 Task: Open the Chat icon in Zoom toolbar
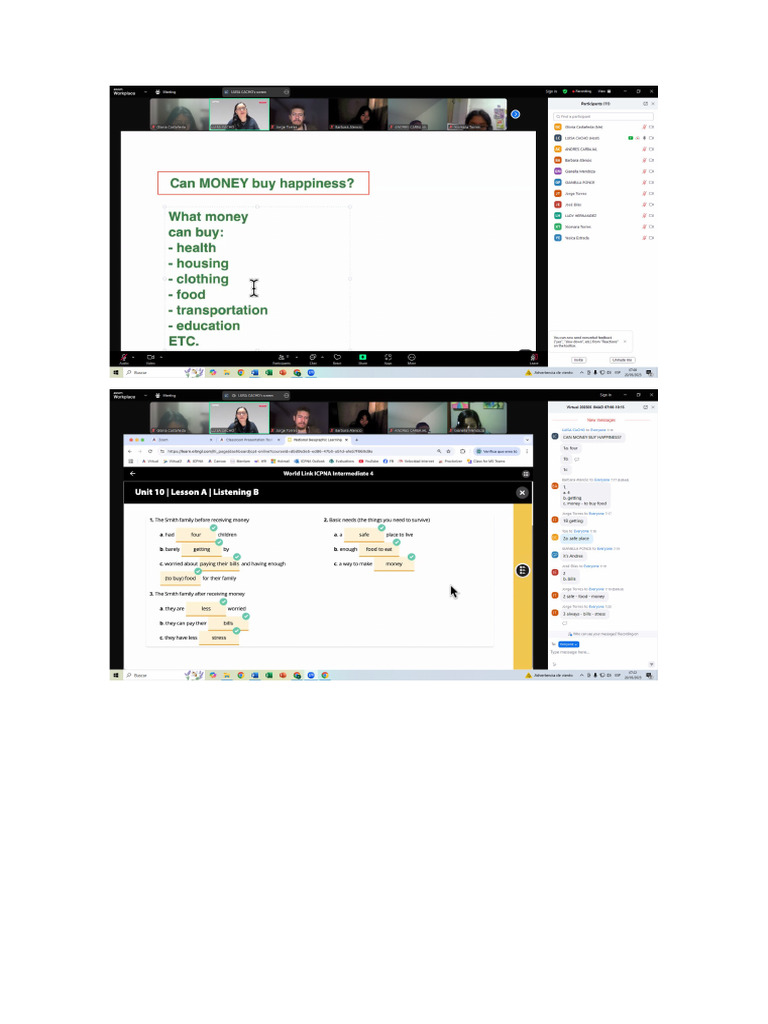point(313,357)
